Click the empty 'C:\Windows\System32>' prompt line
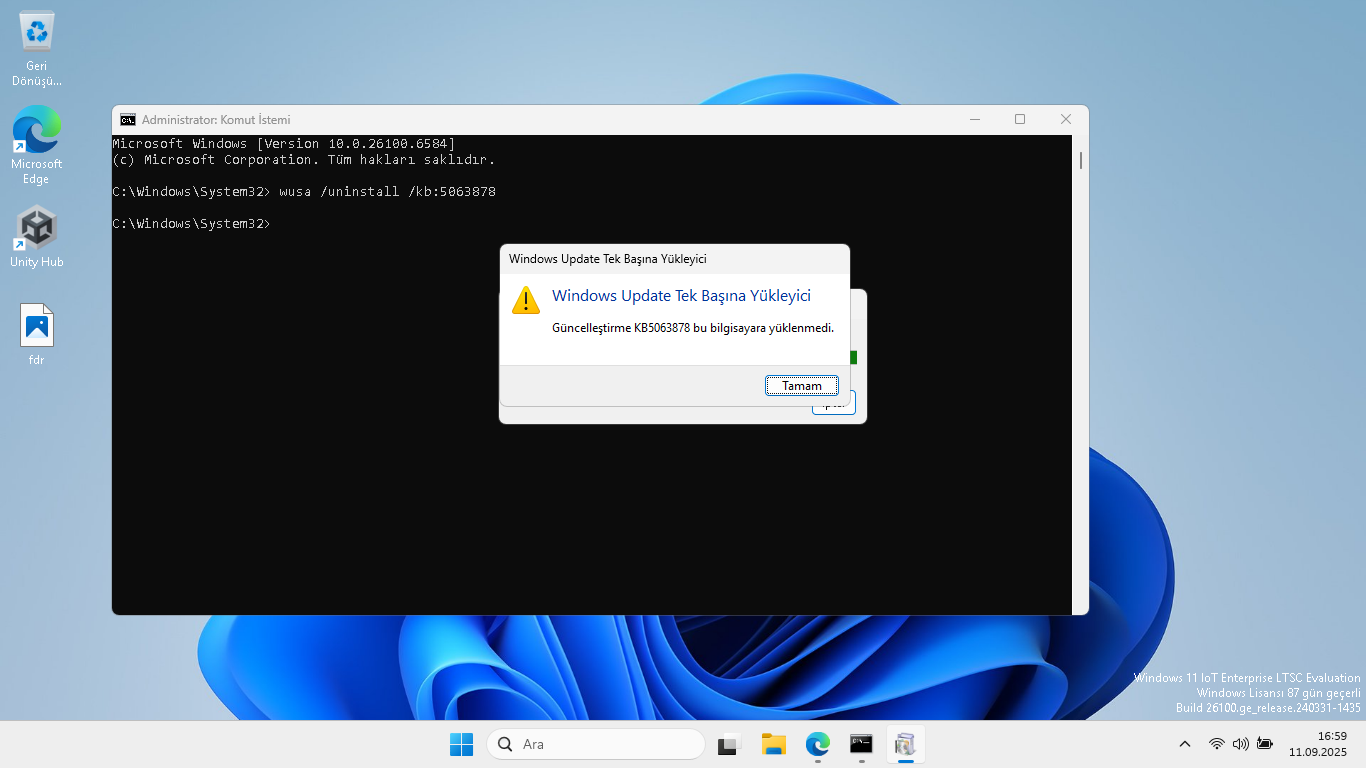 (192, 224)
